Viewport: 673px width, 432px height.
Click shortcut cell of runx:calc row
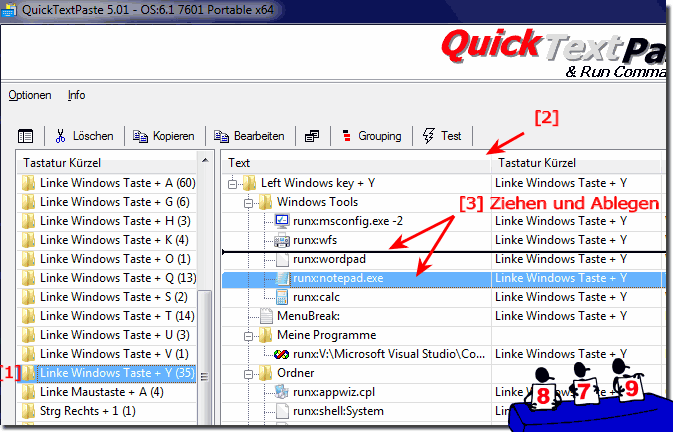(x=576, y=297)
